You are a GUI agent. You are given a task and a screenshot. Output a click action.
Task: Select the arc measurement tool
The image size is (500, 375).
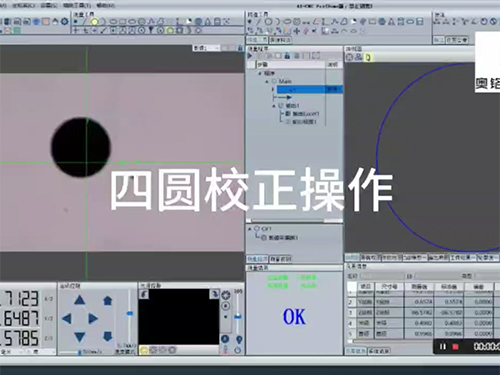[x=103, y=22]
